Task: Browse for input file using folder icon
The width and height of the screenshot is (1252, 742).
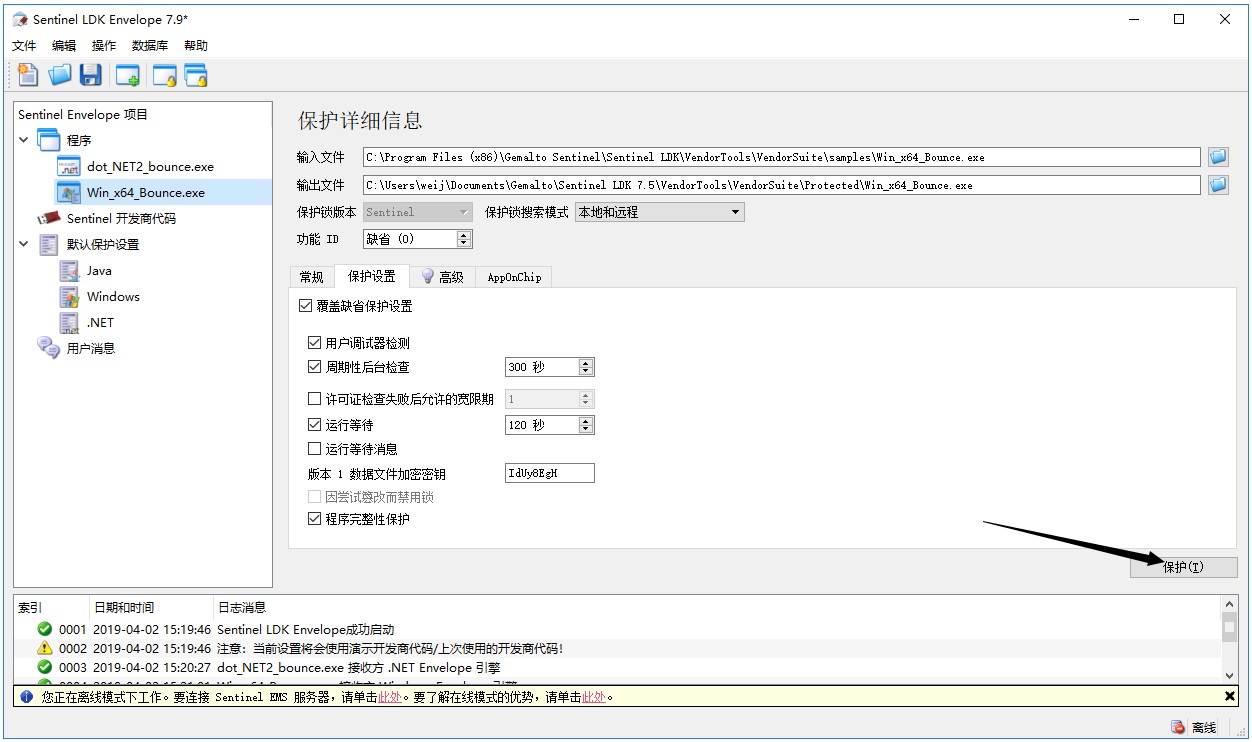Action: pos(1217,157)
